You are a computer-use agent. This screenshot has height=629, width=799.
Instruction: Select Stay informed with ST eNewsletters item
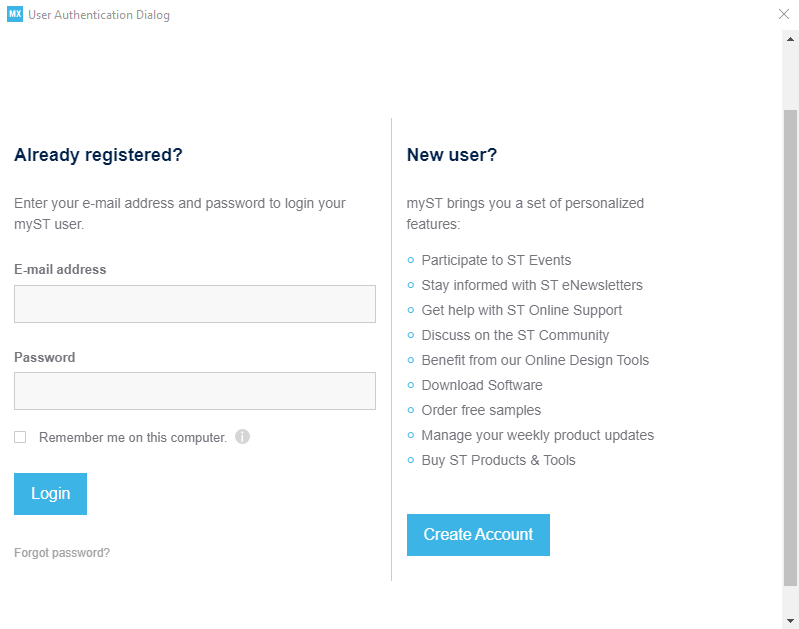pos(532,285)
